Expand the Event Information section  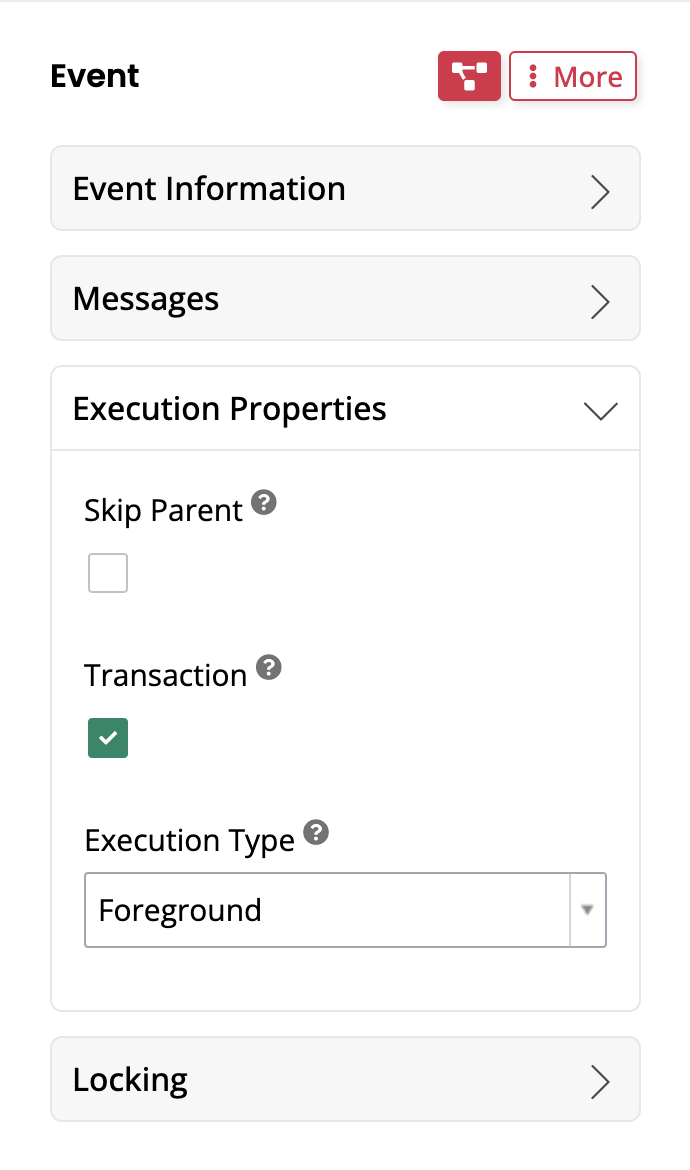[345, 188]
